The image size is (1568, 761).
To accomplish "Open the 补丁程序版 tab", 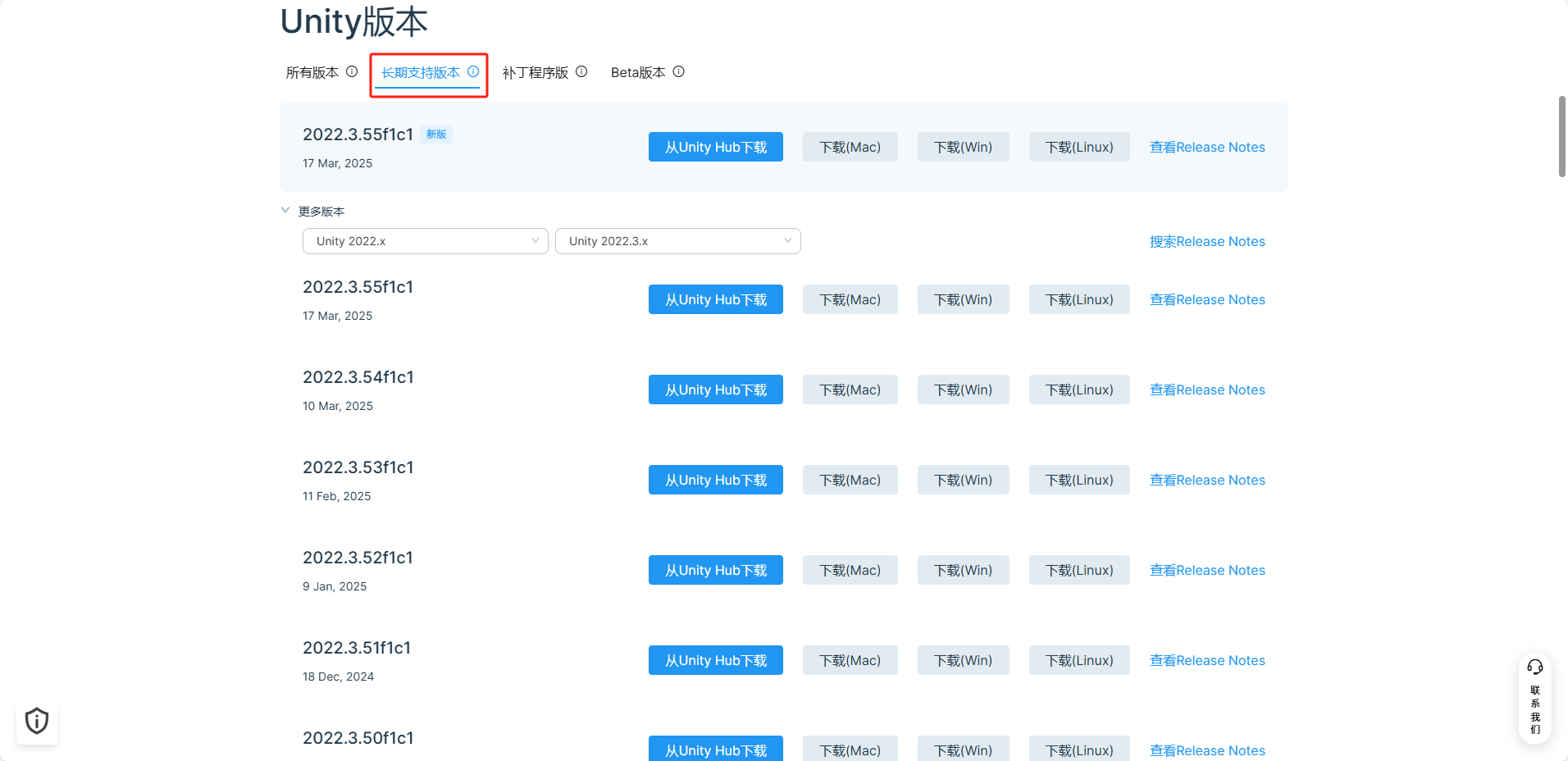I will click(534, 72).
